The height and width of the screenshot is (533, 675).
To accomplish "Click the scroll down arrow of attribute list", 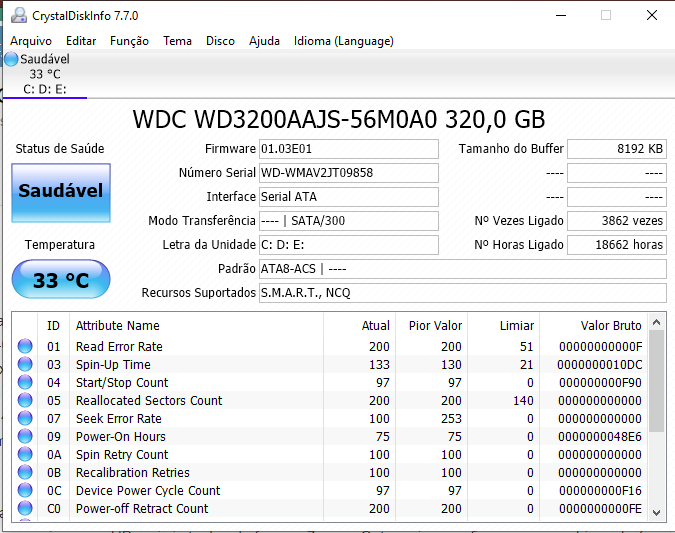I will (656, 512).
